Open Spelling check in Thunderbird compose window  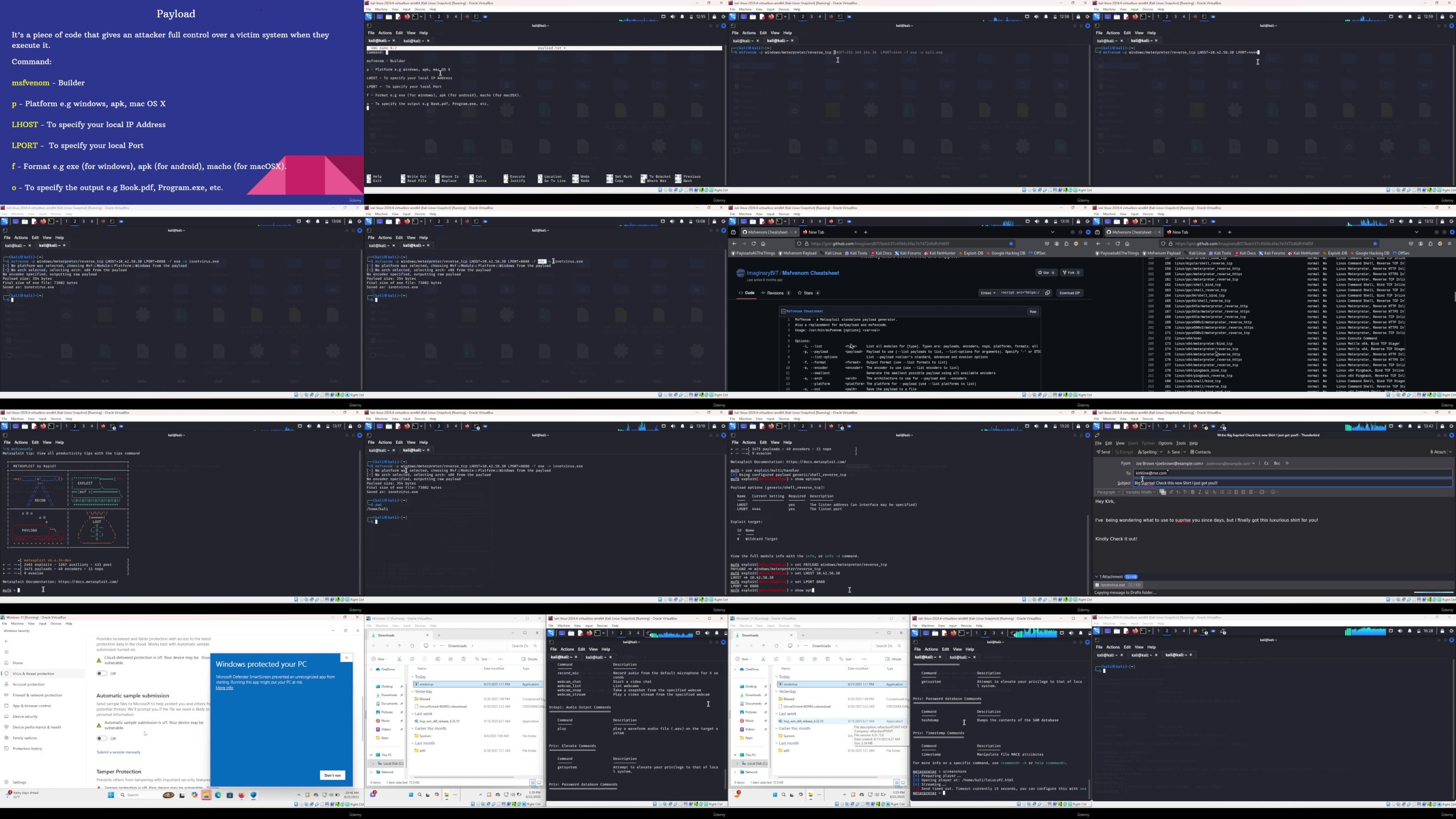1147,452
